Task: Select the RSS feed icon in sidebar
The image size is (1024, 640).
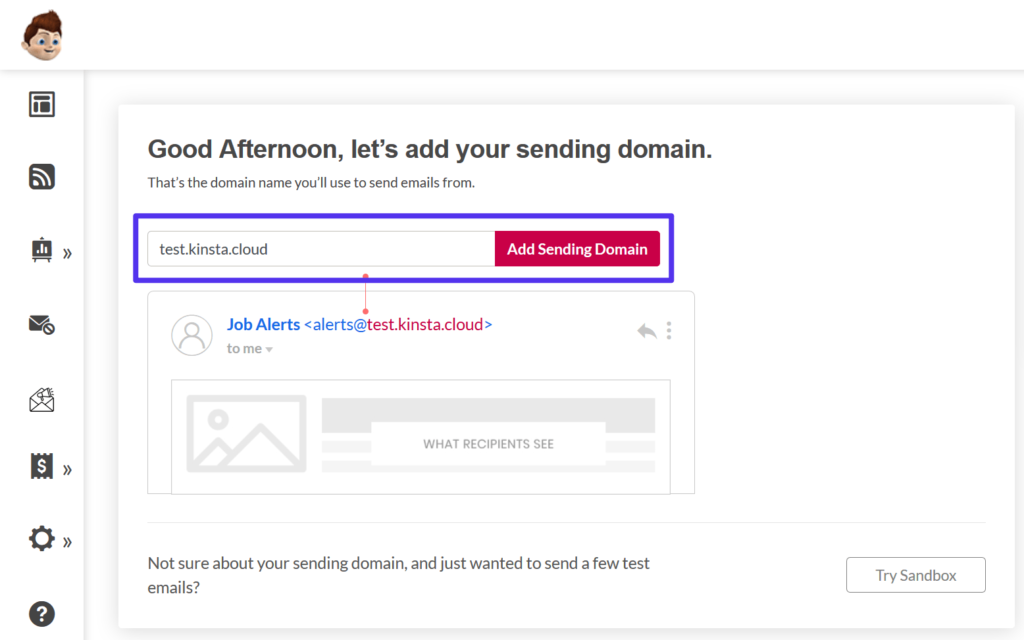Action: [41, 177]
